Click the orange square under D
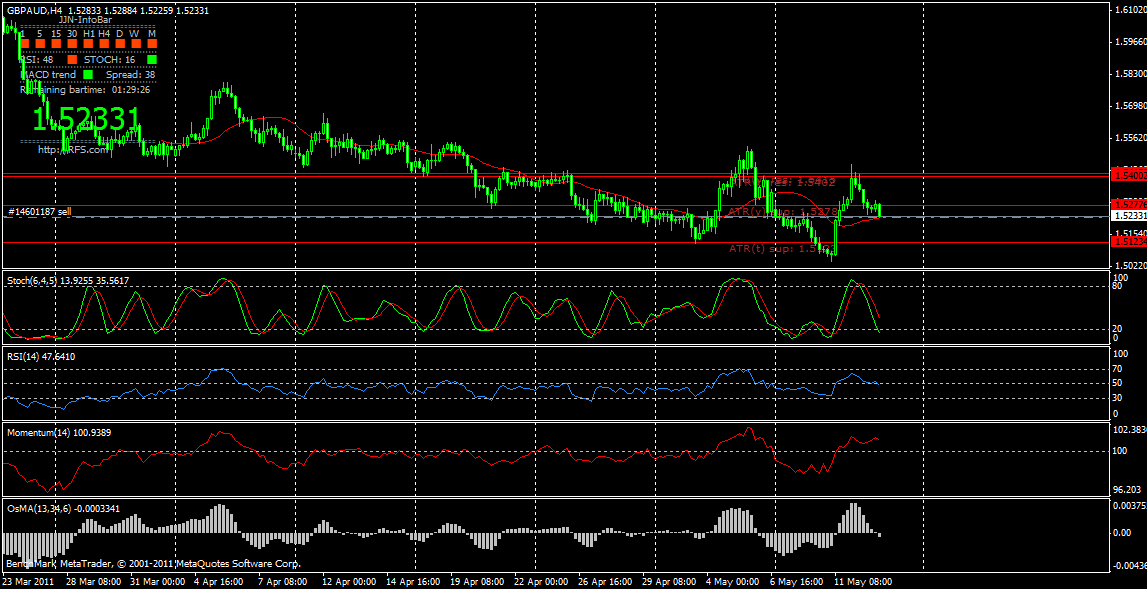This screenshot has width=1147, height=589. (x=120, y=45)
